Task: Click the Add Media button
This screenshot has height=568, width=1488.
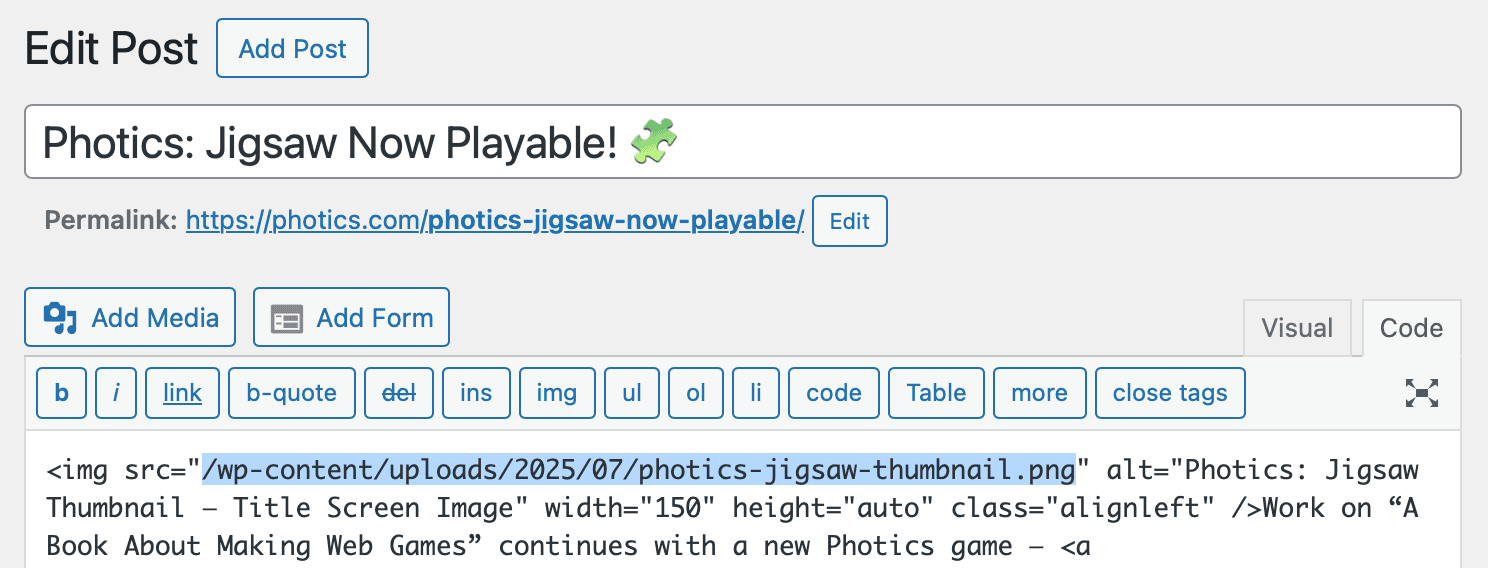Action: [x=130, y=318]
